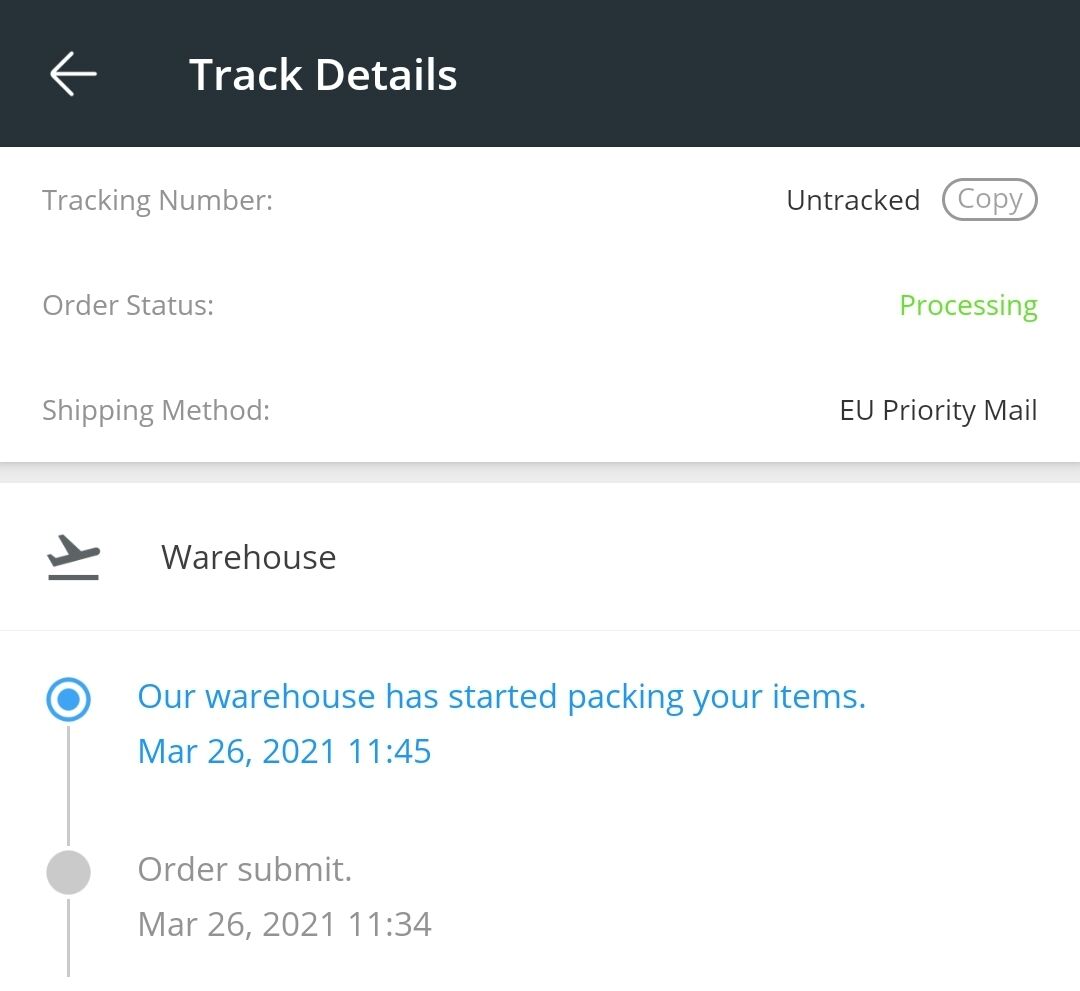This screenshot has height=991, width=1080.
Task: Click the Tracking Number label
Action: pos(158,201)
